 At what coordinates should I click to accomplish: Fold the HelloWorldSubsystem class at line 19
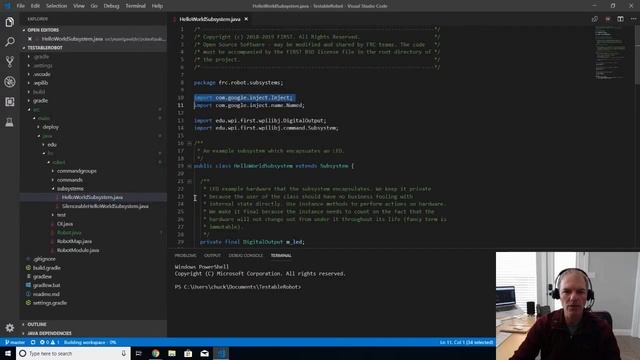189,166
